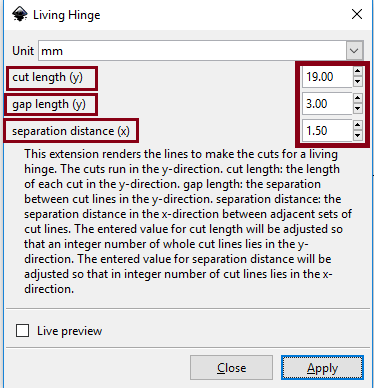Image resolution: width=374 pixels, height=388 pixels.
Task: Click the Inkscape logo icon in title bar
Action: pyautogui.click(x=20, y=14)
